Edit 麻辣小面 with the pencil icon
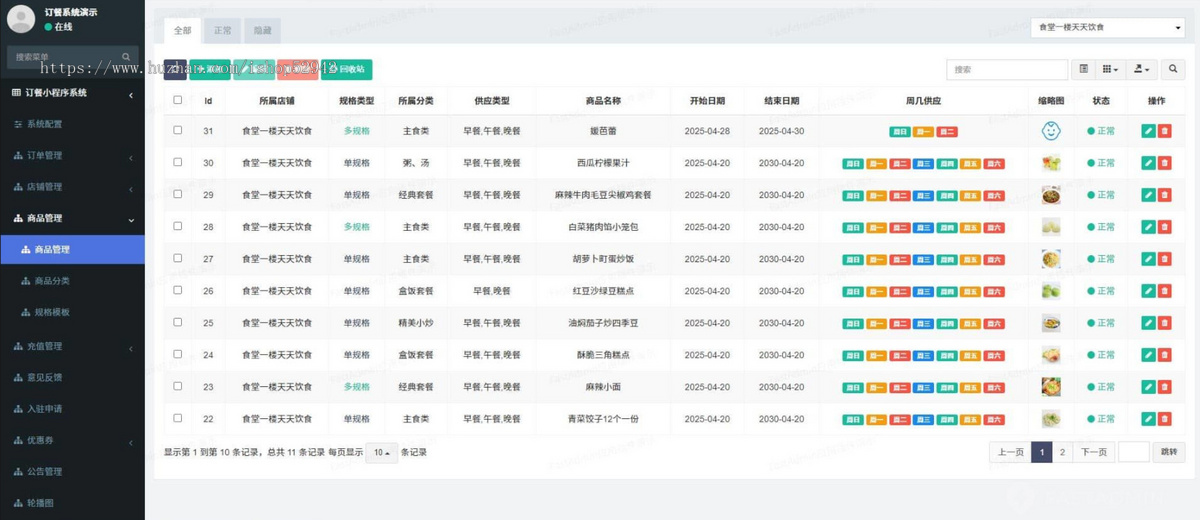Screen dimensions: 1200x520 point(1148,387)
